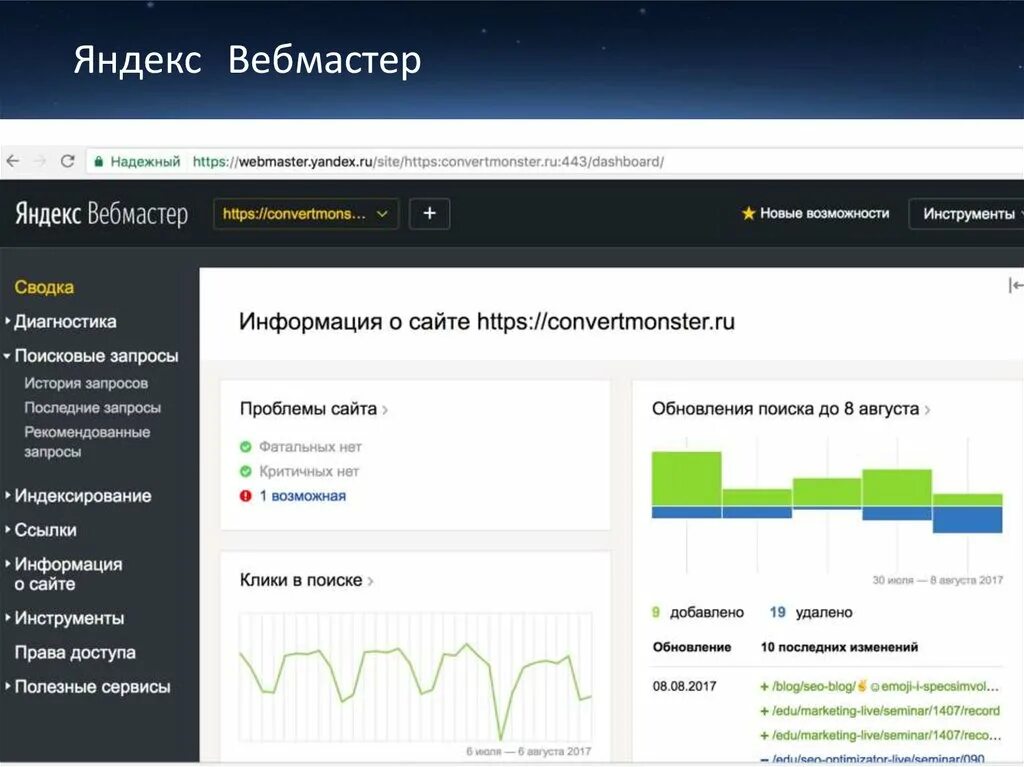Click the star icon beside Новые возможности
The image size is (1024, 767).
748,213
